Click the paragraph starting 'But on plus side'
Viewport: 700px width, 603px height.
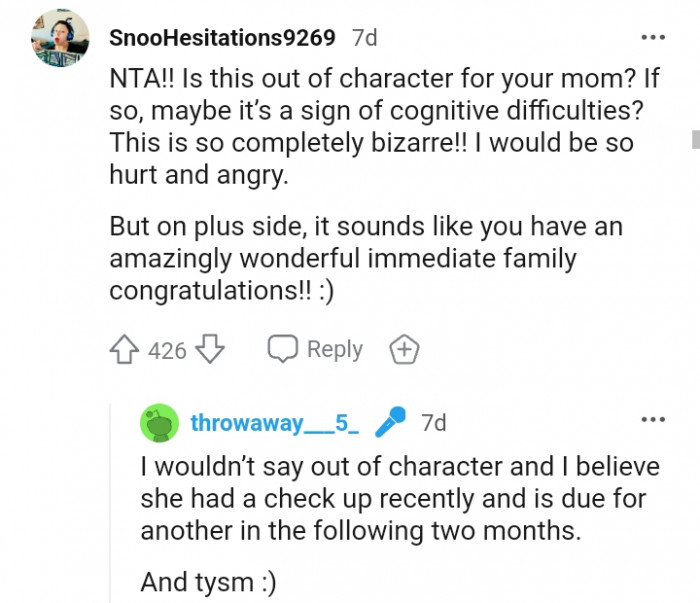coord(365,258)
